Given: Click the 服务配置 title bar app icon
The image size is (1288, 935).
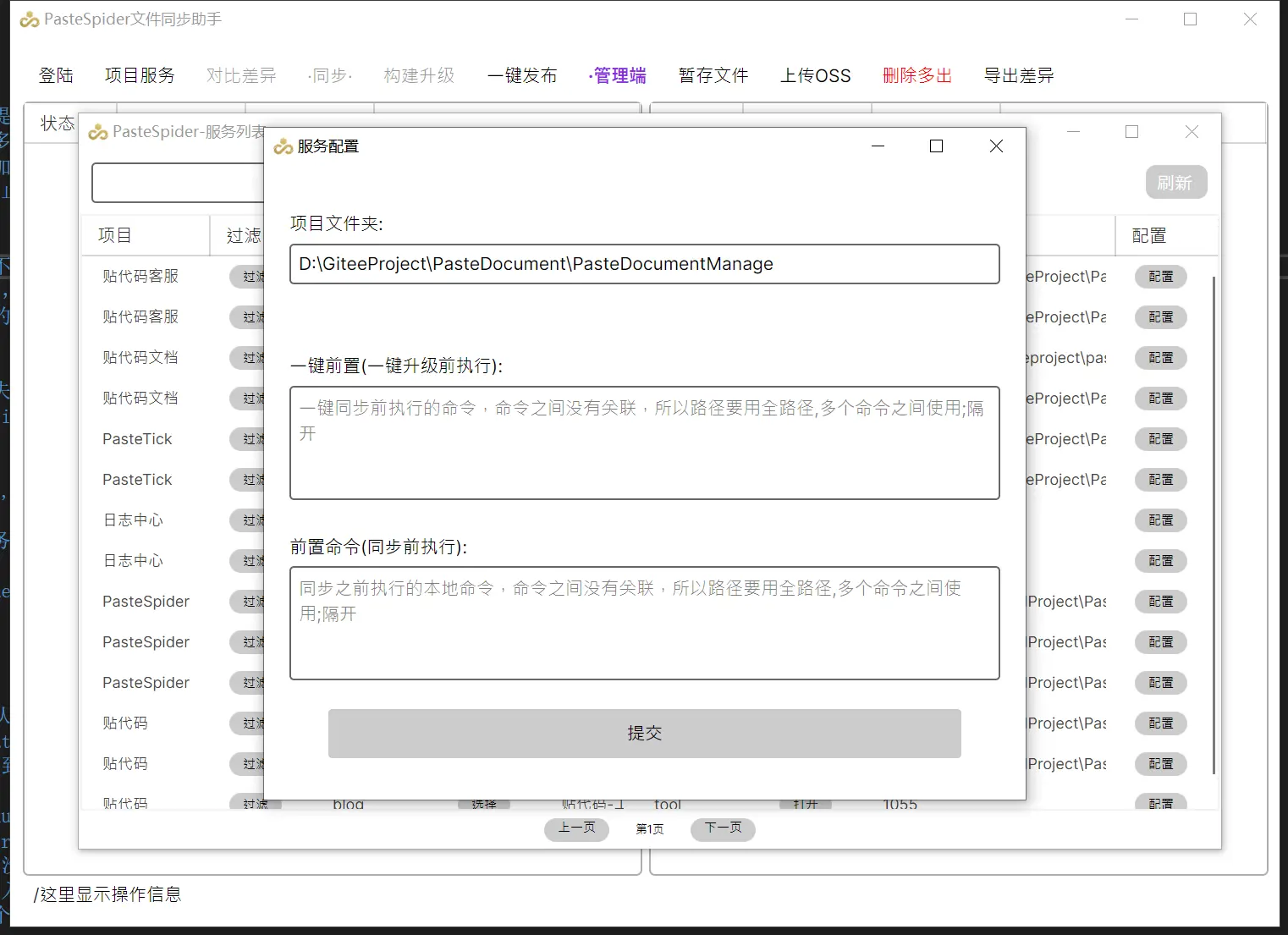Looking at the screenshot, I should coord(283,147).
